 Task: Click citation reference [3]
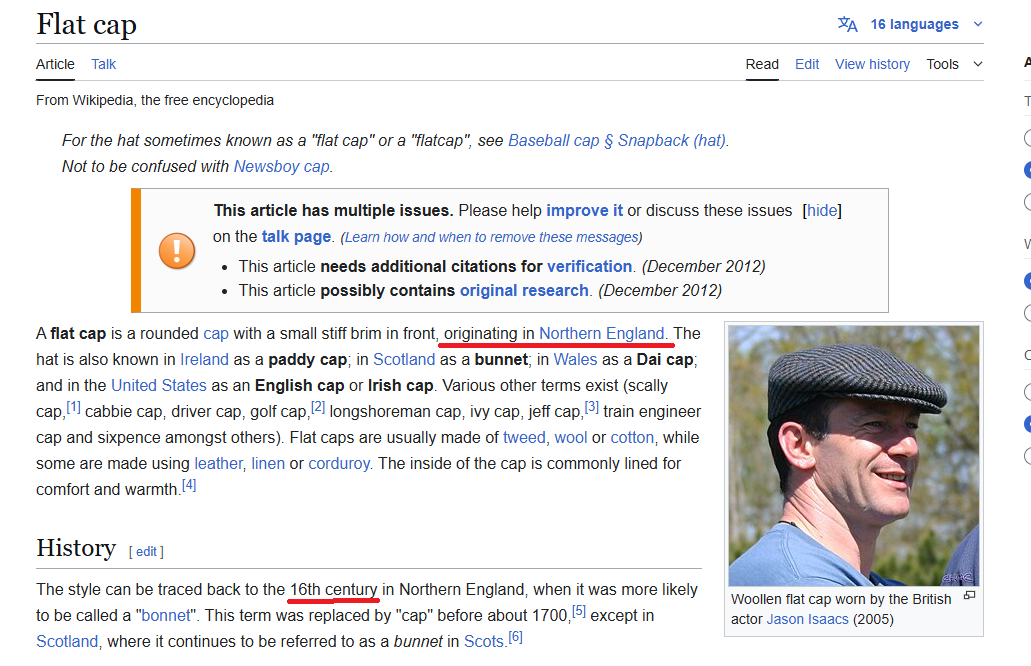pyautogui.click(x=592, y=408)
